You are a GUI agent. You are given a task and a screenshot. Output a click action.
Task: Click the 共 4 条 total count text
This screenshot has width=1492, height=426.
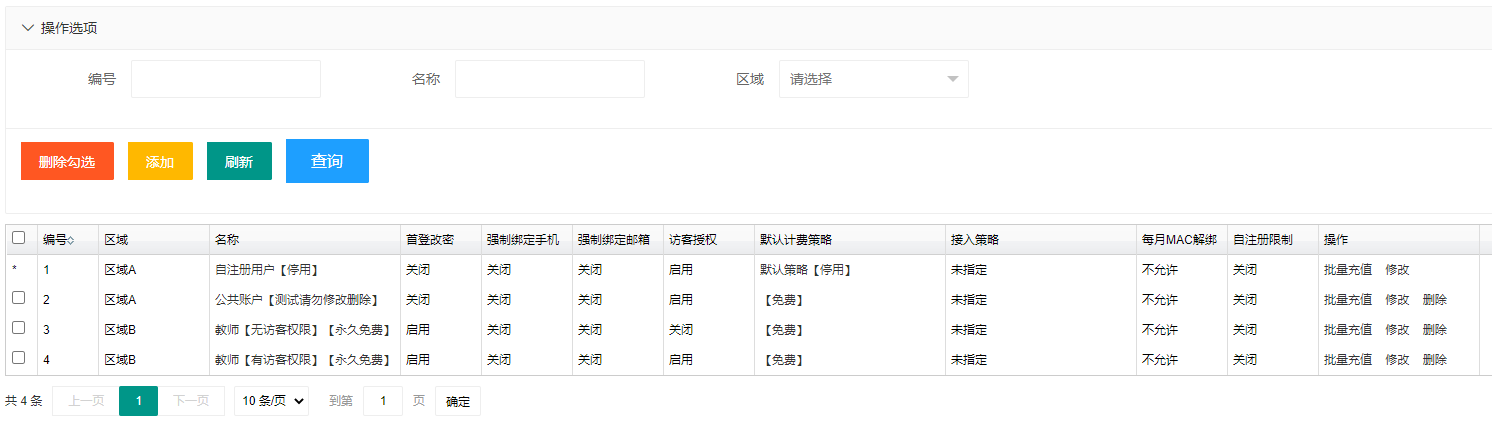(x=24, y=401)
